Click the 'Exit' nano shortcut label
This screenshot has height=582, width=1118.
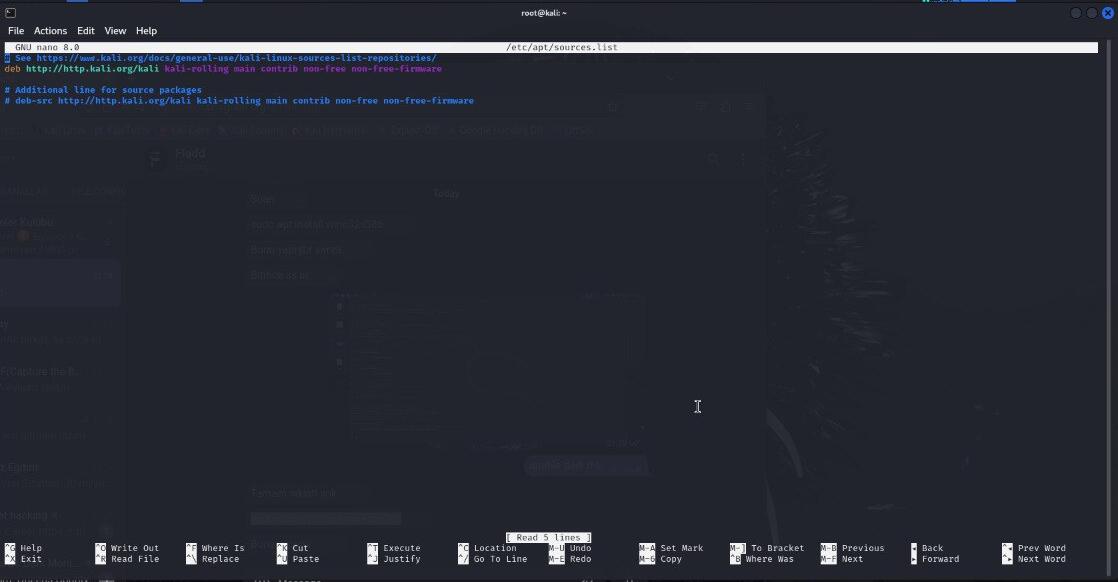pos(31,558)
